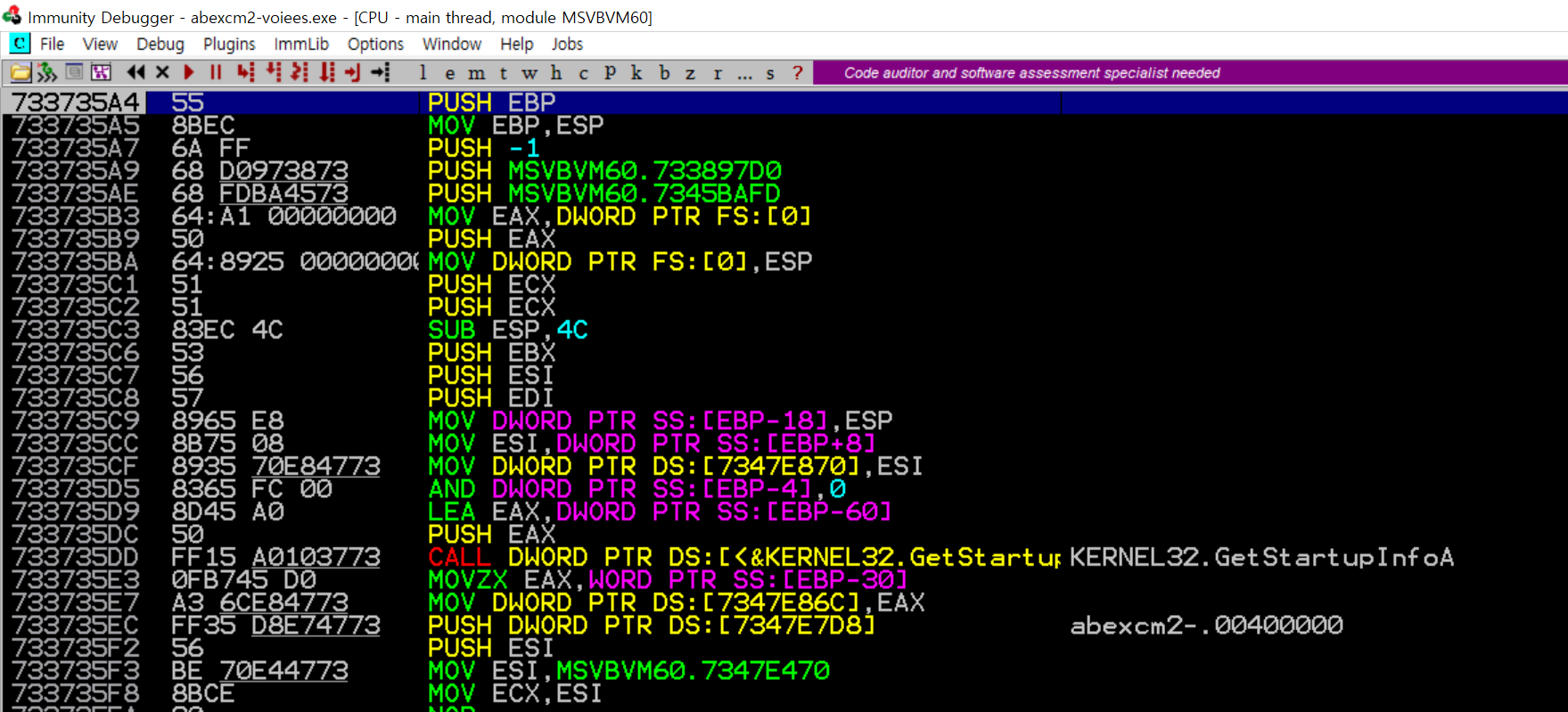Show Source with 's' button
This screenshot has width=1568, height=712.
(770, 73)
